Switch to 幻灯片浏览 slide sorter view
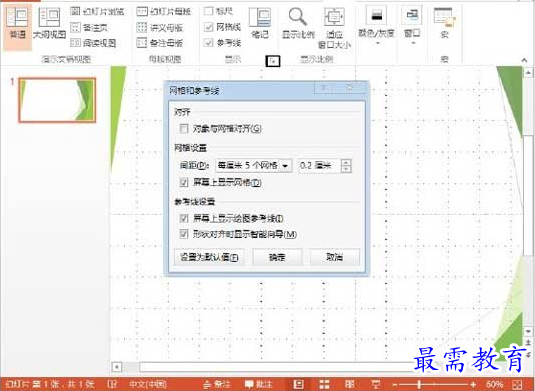 click(97, 11)
